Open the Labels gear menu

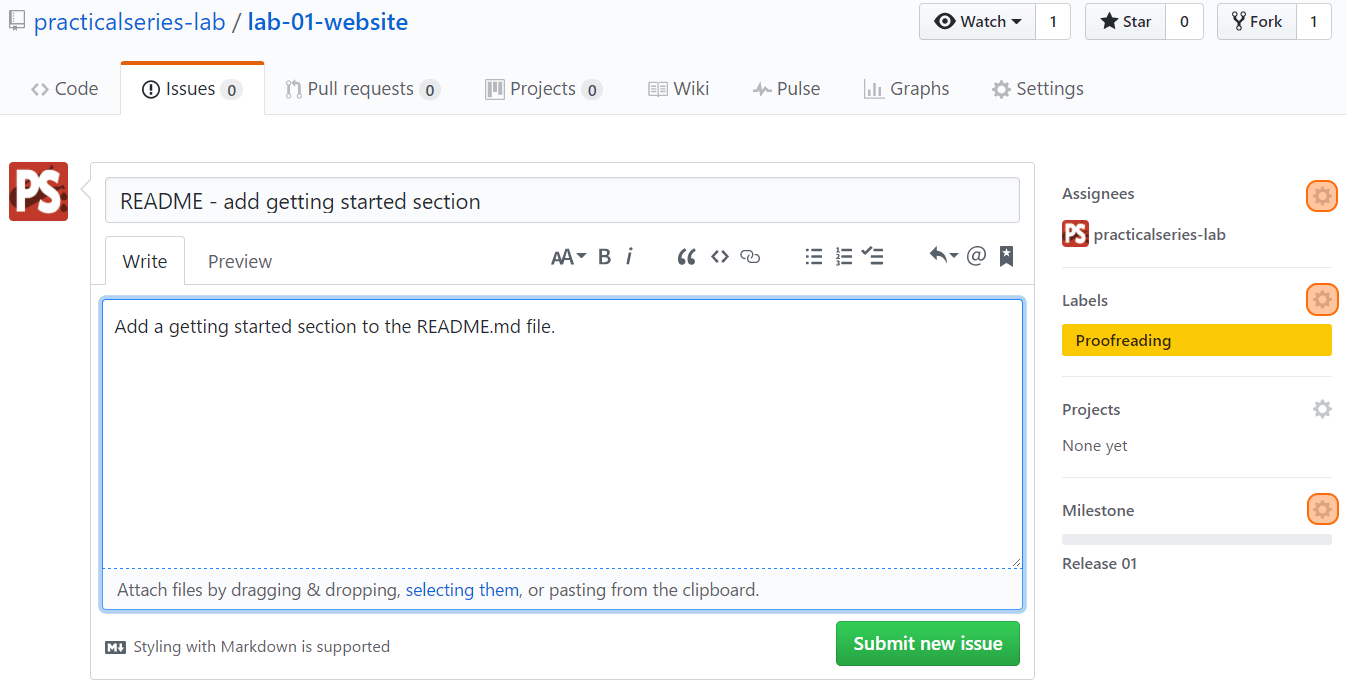click(x=1322, y=299)
